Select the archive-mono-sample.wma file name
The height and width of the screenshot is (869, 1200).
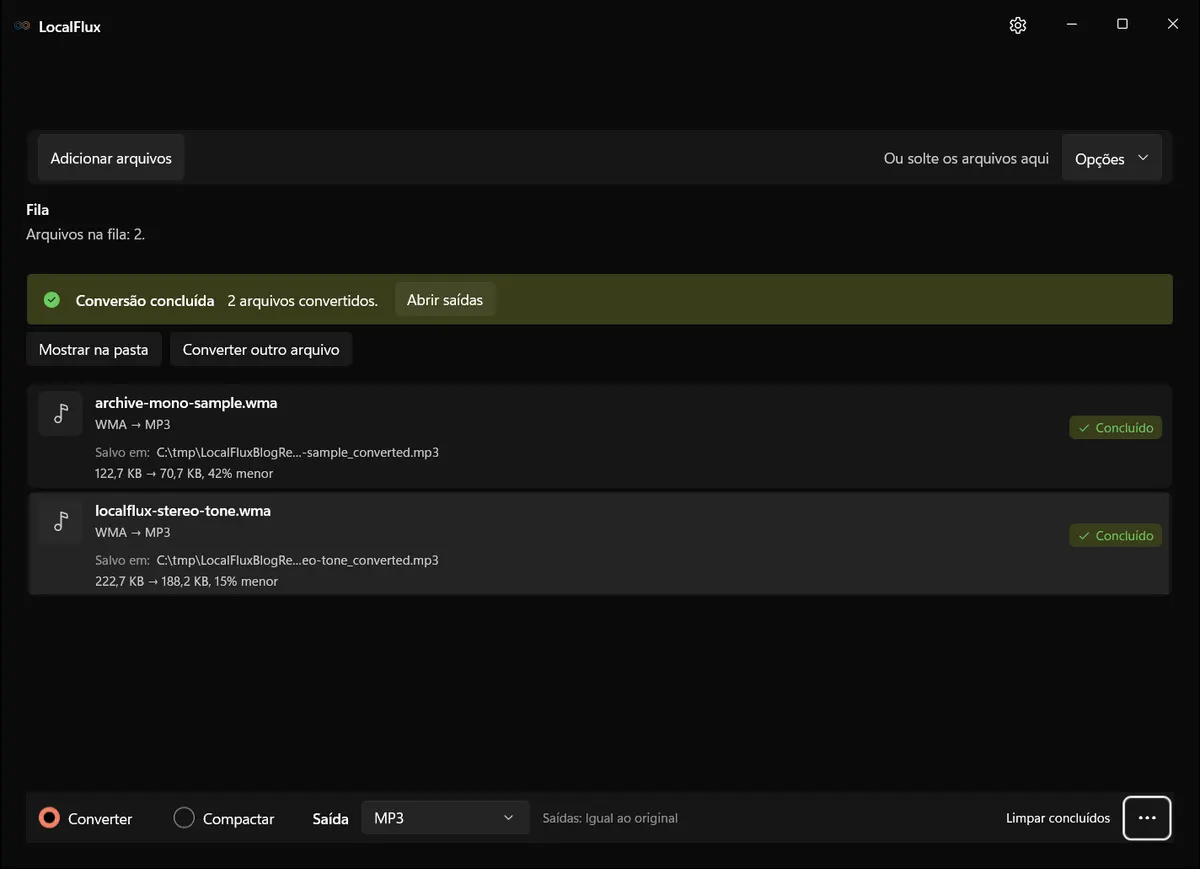point(186,403)
